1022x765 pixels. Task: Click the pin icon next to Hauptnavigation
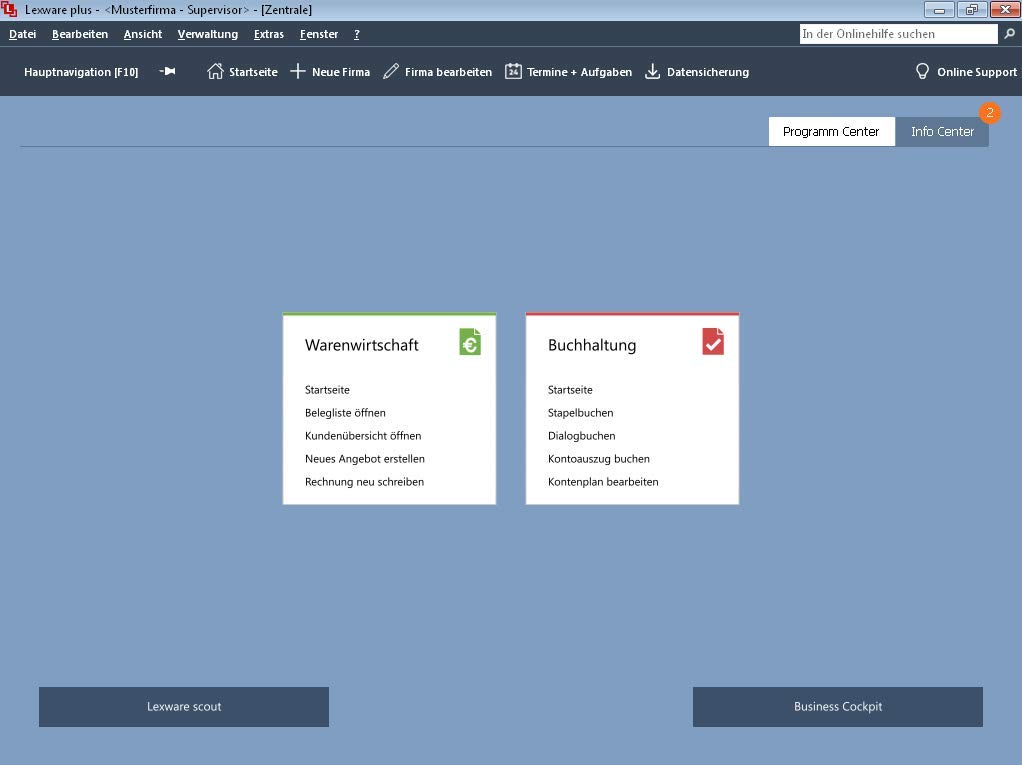point(168,71)
